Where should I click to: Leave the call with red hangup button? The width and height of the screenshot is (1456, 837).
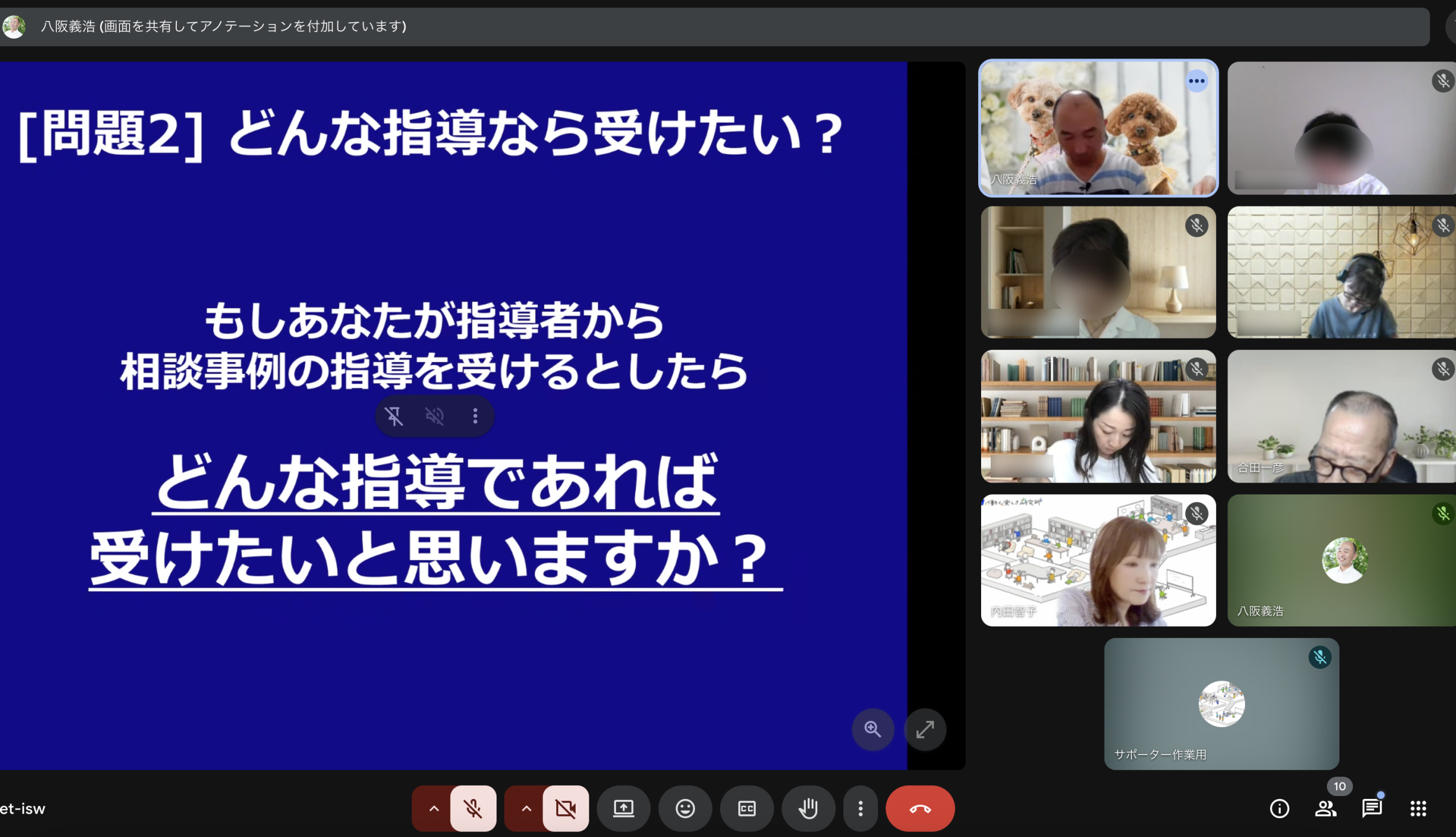click(x=920, y=808)
